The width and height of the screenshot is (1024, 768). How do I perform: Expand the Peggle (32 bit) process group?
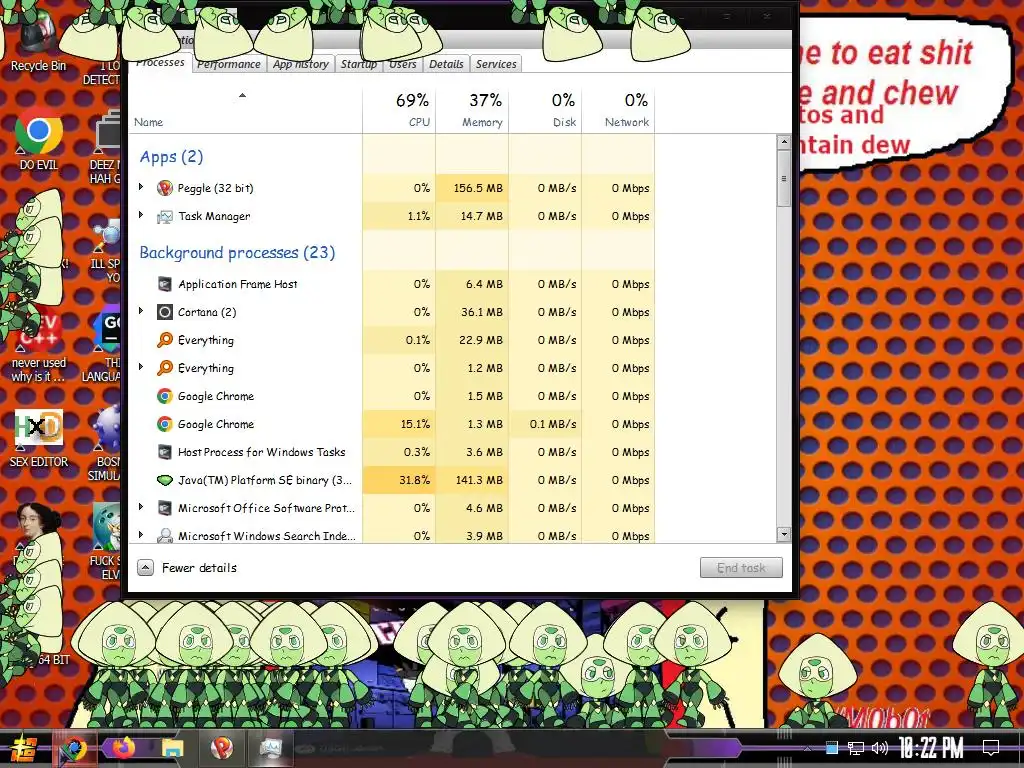click(x=141, y=187)
